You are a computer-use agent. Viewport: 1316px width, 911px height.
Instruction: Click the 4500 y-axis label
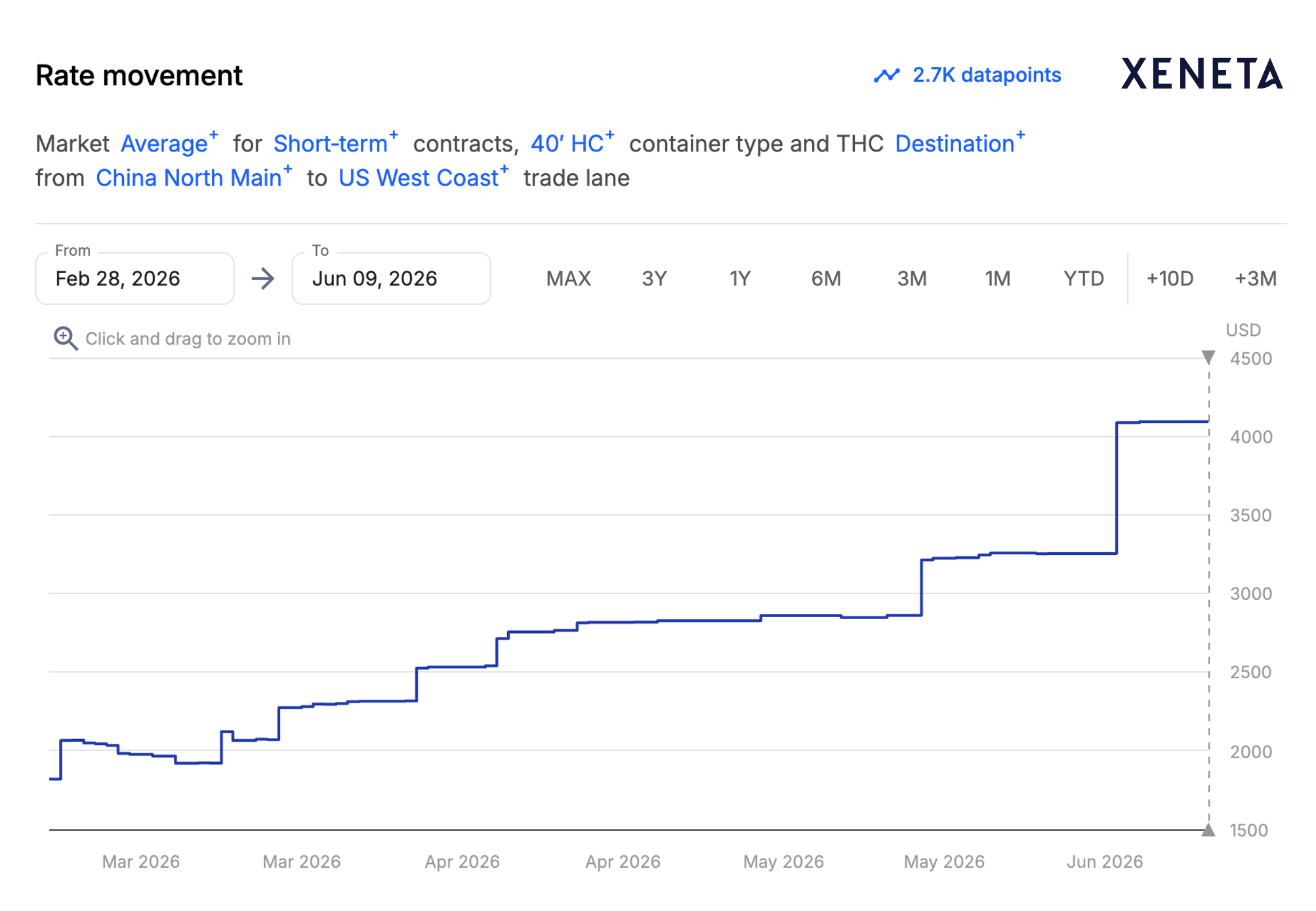pyautogui.click(x=1251, y=359)
